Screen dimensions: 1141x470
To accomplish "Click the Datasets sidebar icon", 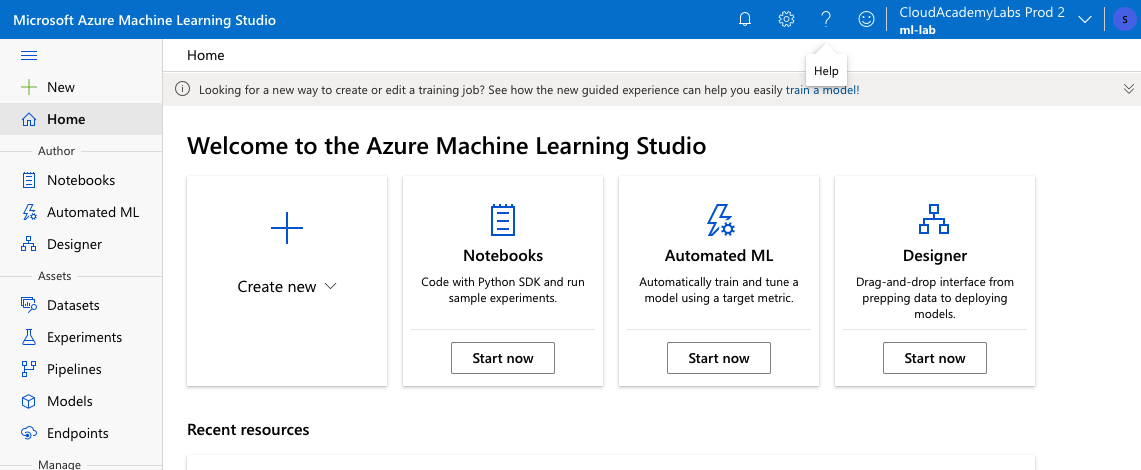I will point(29,306).
